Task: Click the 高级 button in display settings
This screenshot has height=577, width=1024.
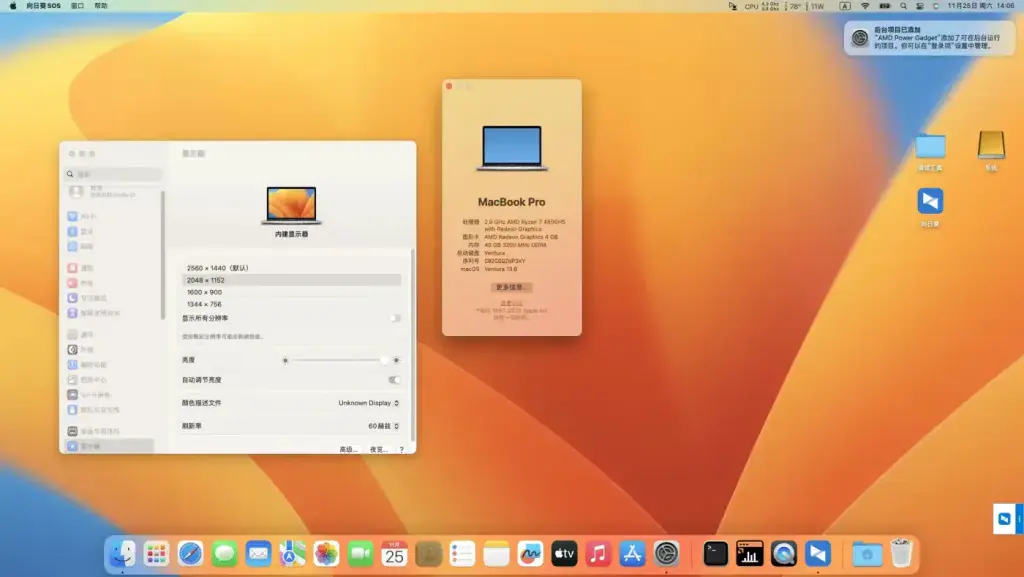Action: 348,449
